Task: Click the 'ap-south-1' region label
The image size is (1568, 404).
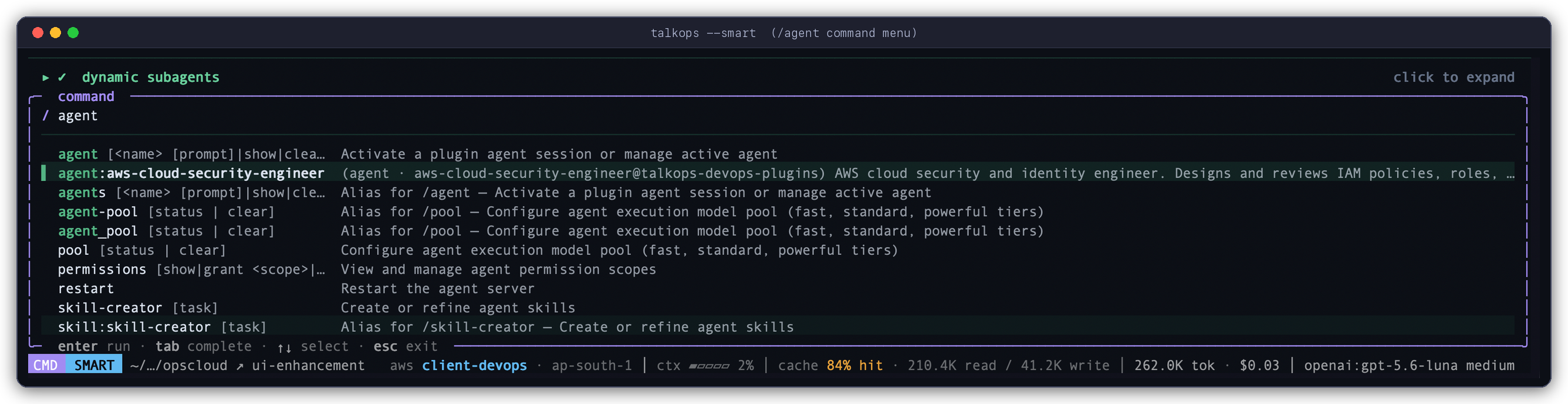Action: coord(592,365)
